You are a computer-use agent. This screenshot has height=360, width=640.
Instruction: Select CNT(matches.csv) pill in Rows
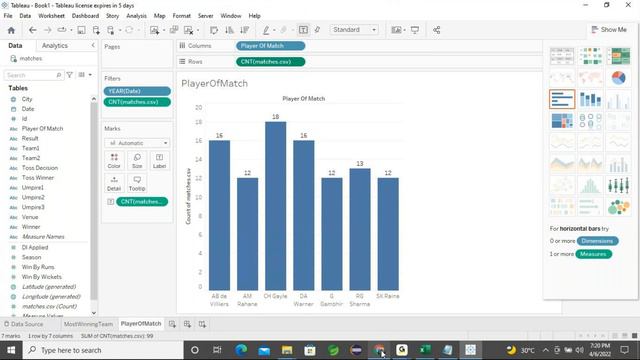point(270,62)
